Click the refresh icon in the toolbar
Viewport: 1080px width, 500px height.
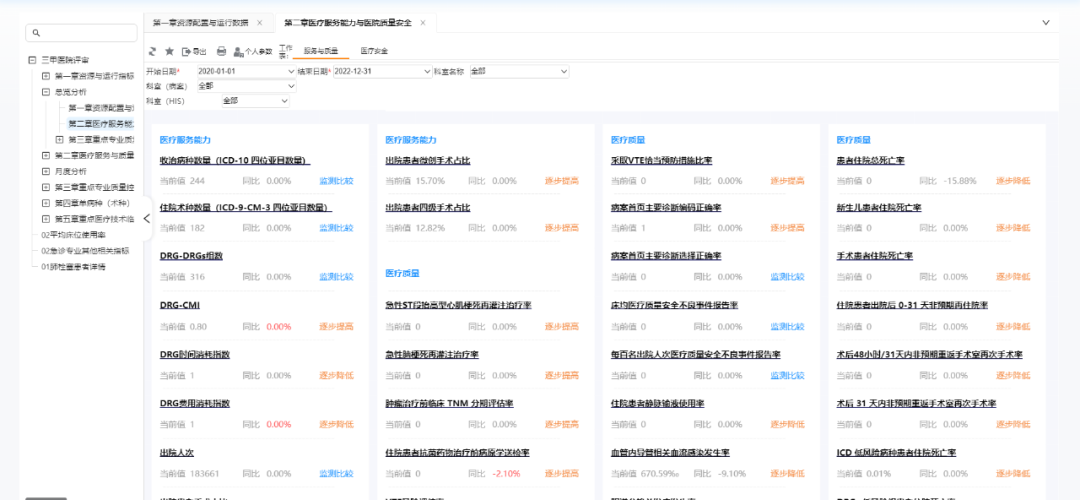click(x=153, y=51)
